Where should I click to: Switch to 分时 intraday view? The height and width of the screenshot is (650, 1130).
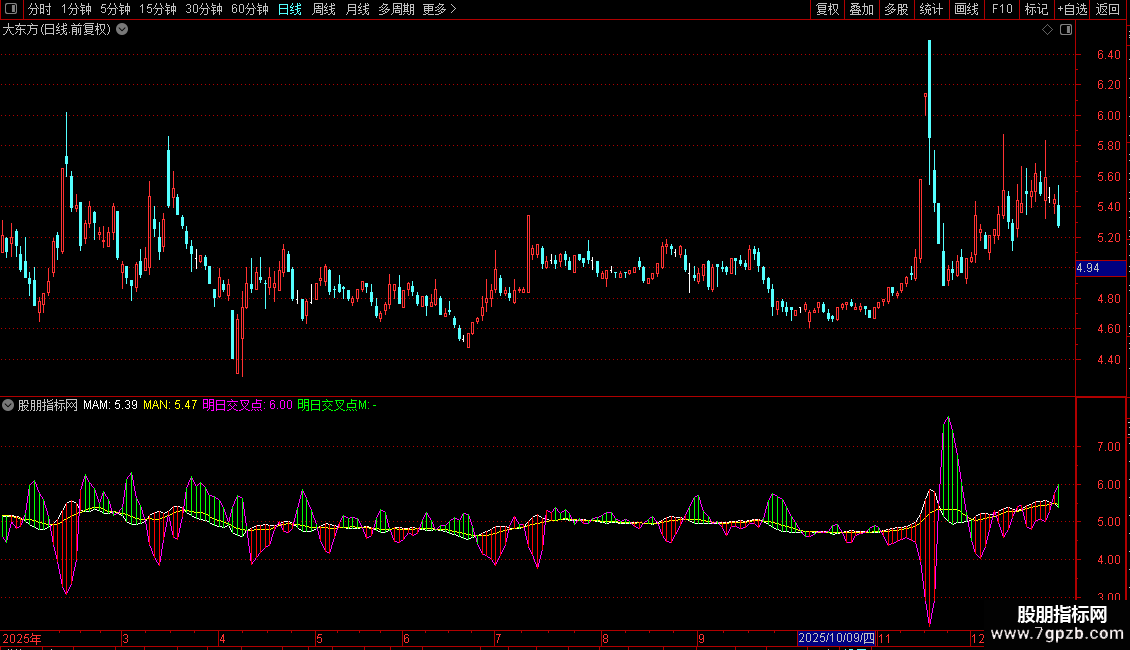point(40,9)
